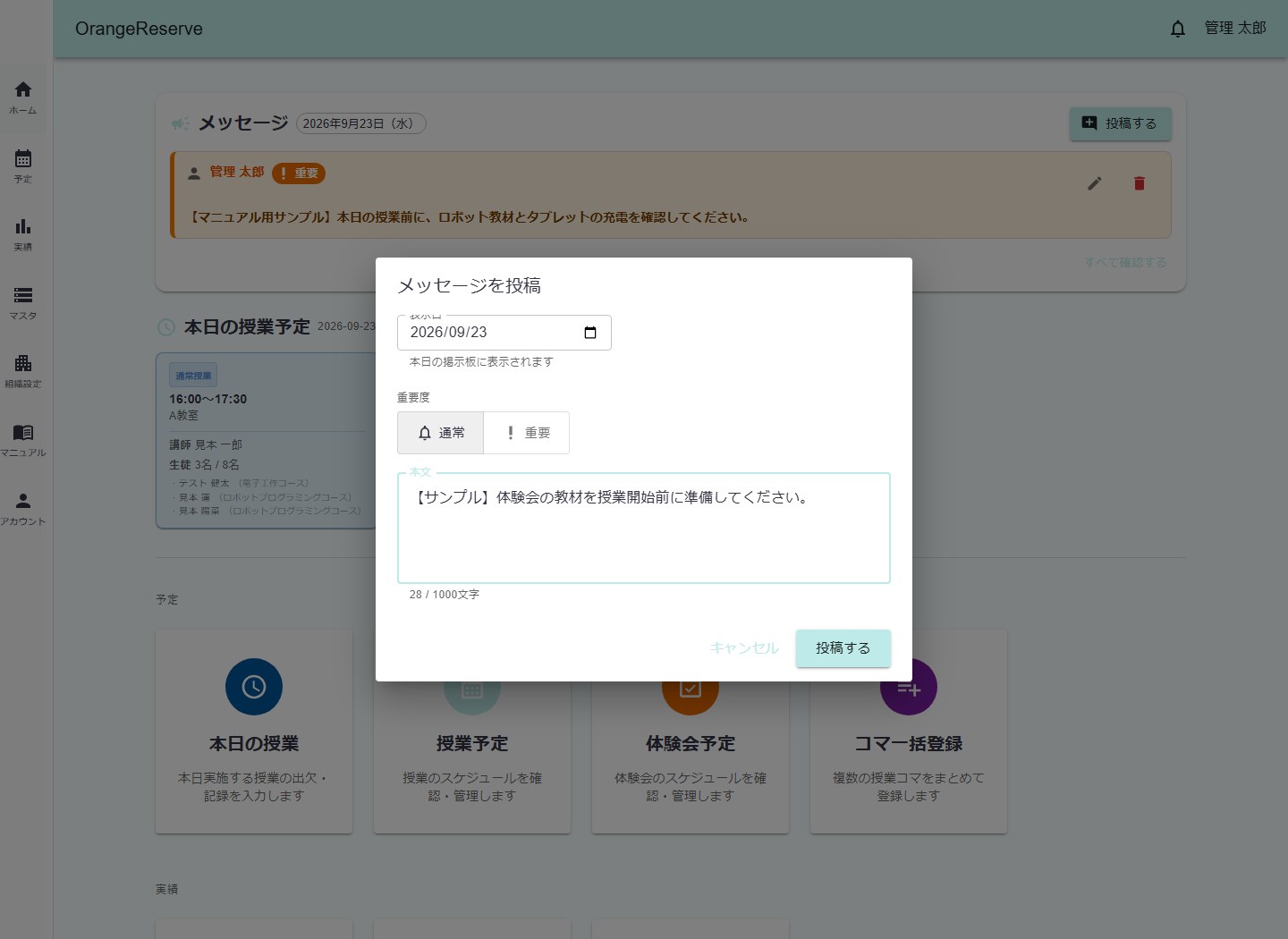Open the date picker calendar icon

[x=590, y=333]
